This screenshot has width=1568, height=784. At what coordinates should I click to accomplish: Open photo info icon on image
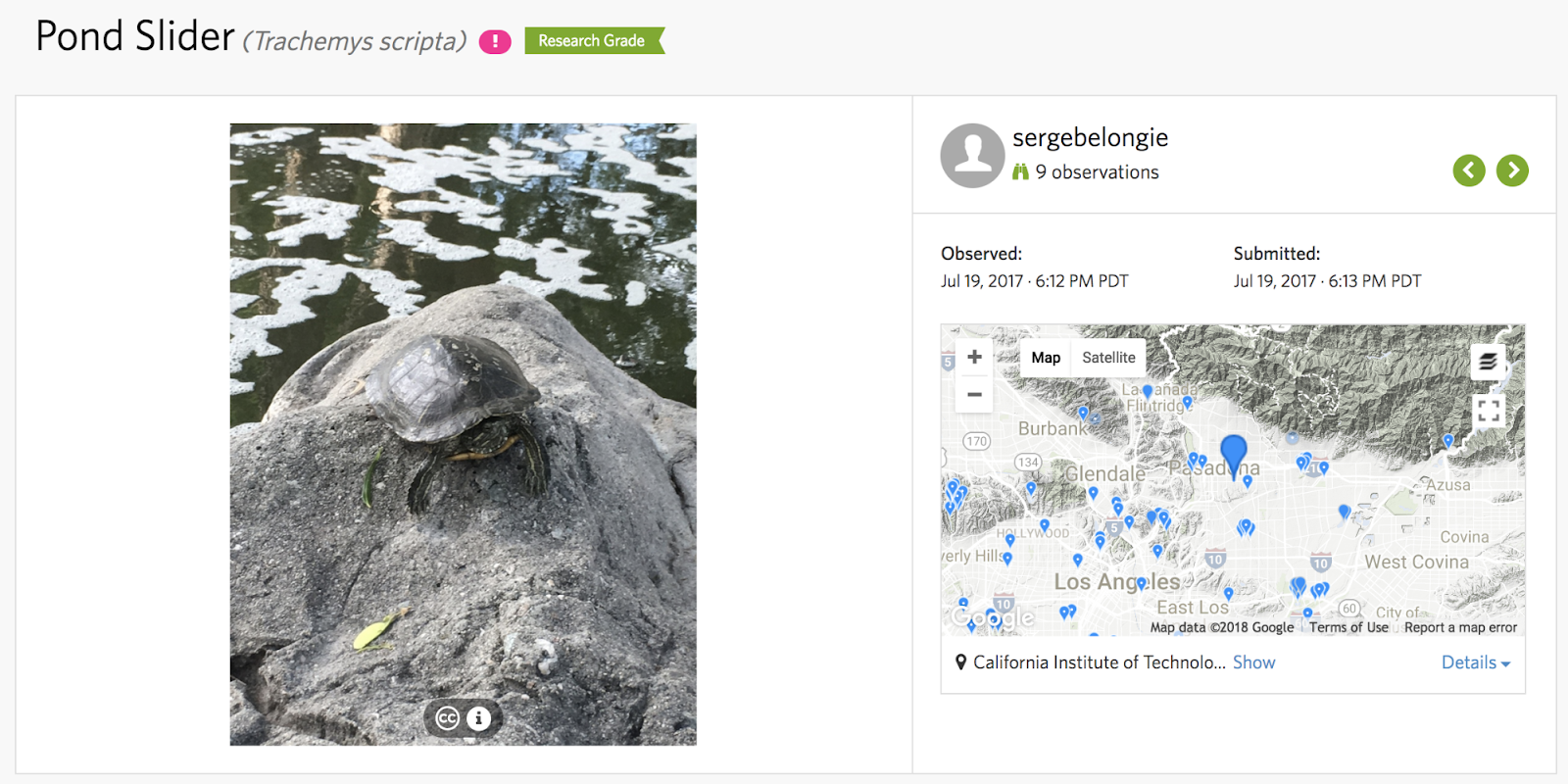click(478, 718)
